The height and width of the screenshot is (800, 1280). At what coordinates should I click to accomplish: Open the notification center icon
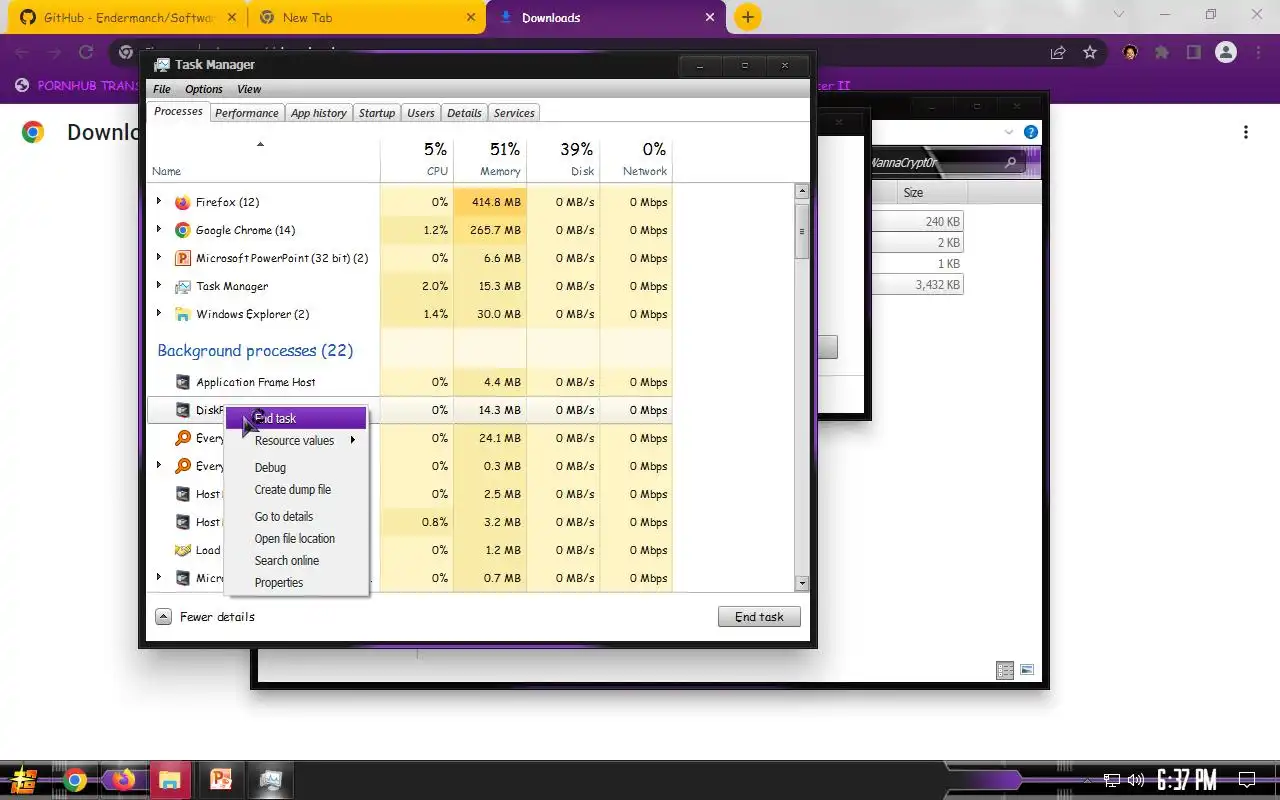1247,780
